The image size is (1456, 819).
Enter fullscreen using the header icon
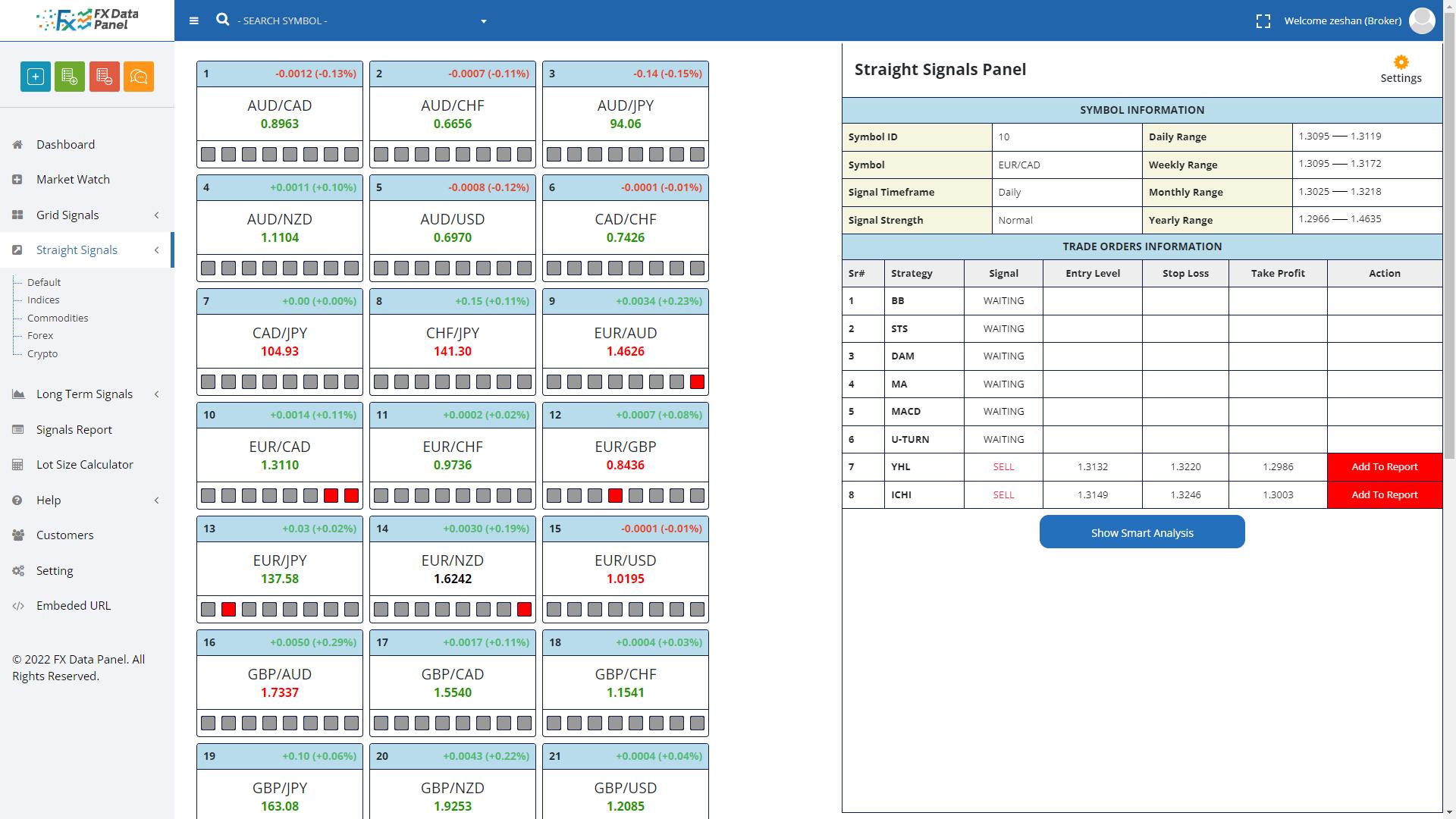[x=1263, y=21]
